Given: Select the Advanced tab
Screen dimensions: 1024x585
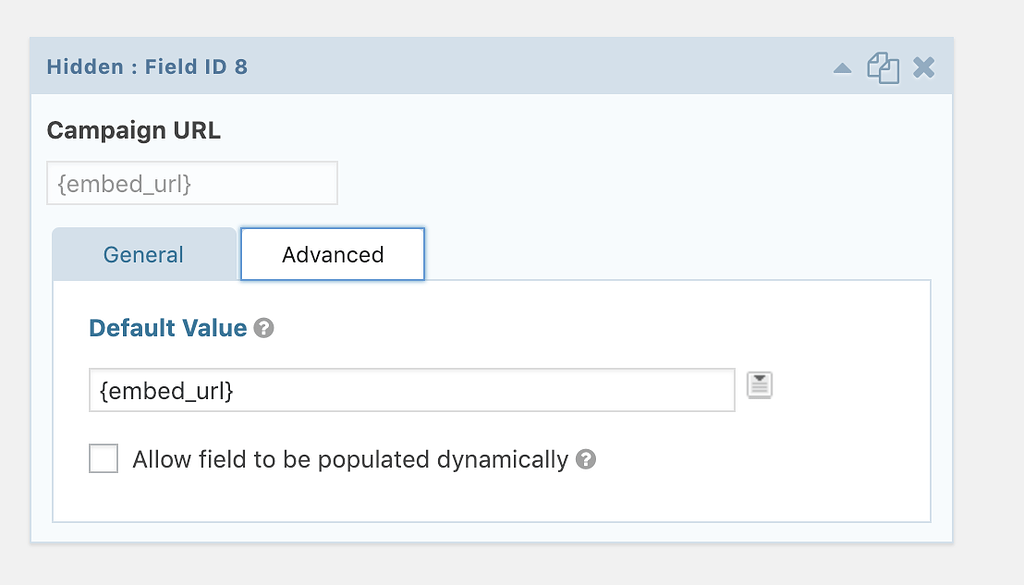Looking at the screenshot, I should [332, 254].
